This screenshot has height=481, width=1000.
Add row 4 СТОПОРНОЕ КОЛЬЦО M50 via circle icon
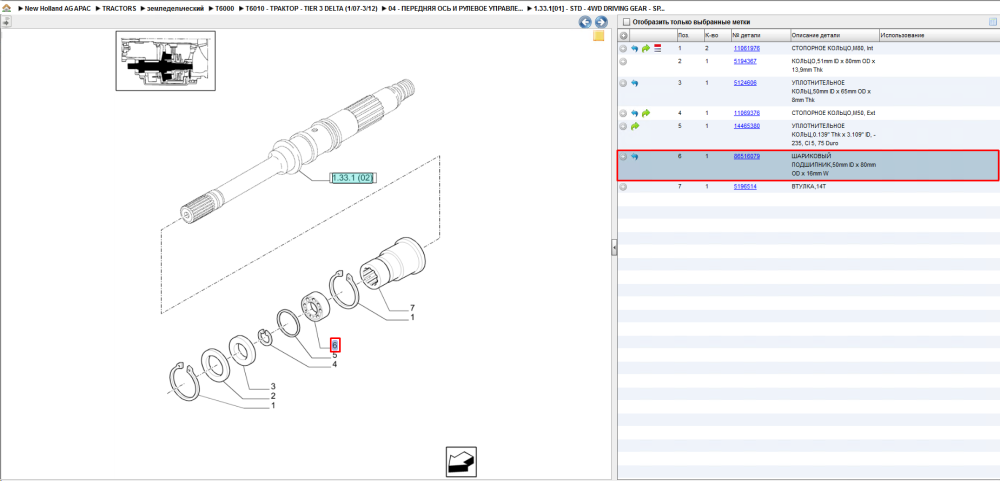(x=623, y=113)
